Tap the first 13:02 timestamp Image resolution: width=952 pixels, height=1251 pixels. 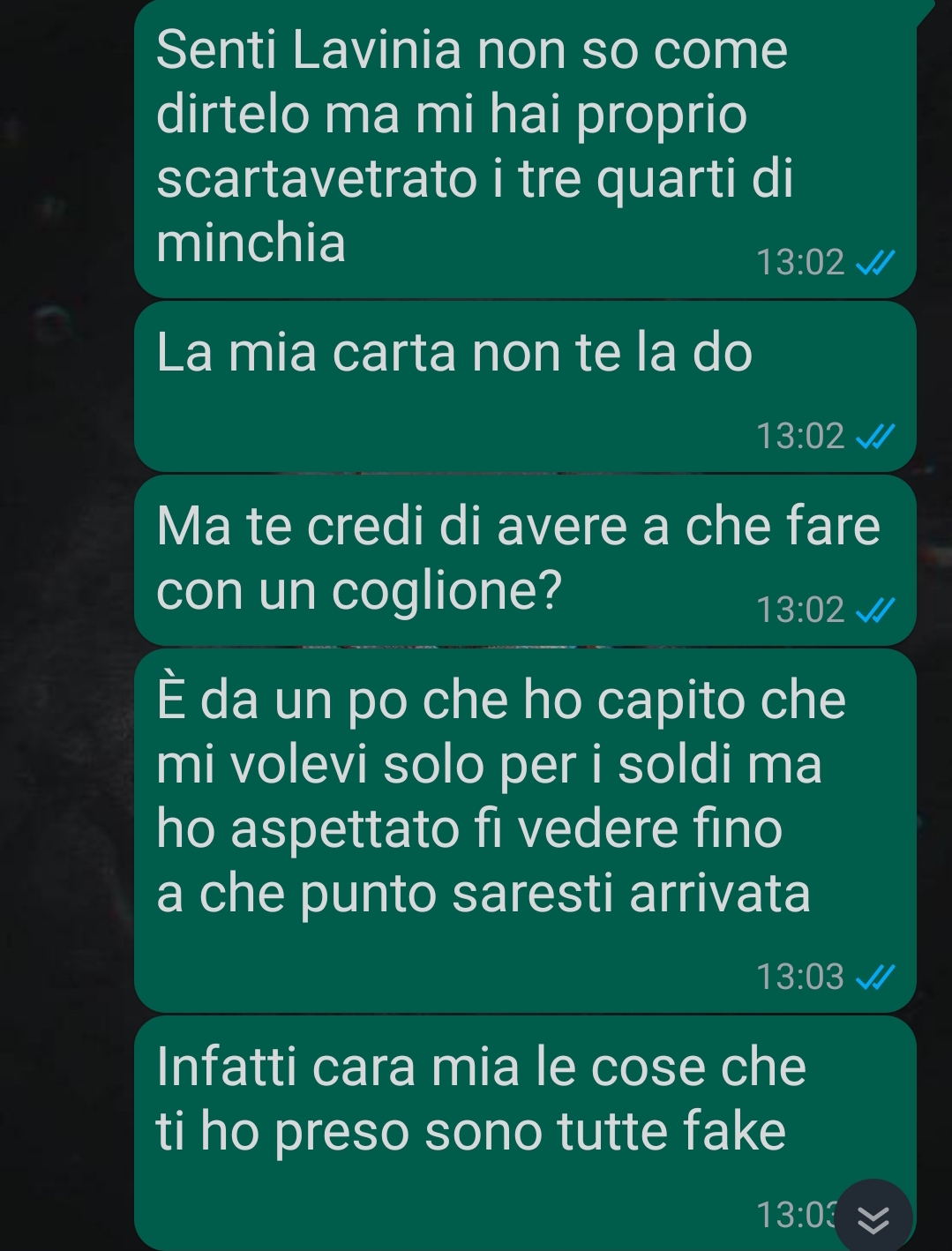800,263
